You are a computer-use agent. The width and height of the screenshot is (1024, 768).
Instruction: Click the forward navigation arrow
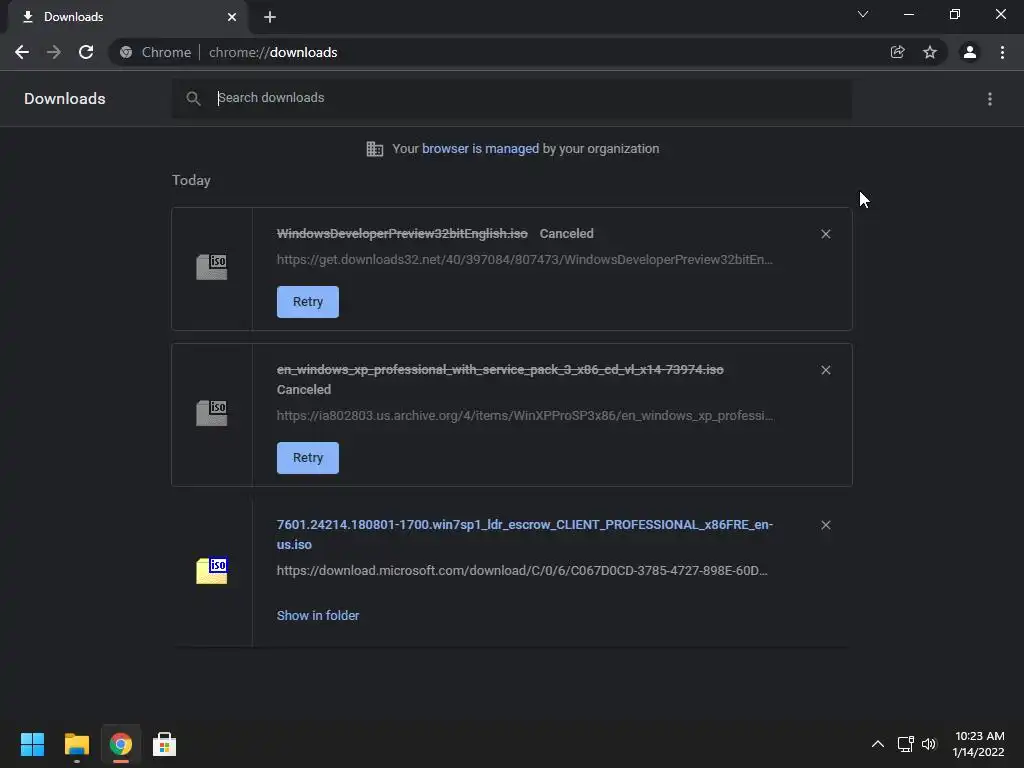(x=54, y=52)
